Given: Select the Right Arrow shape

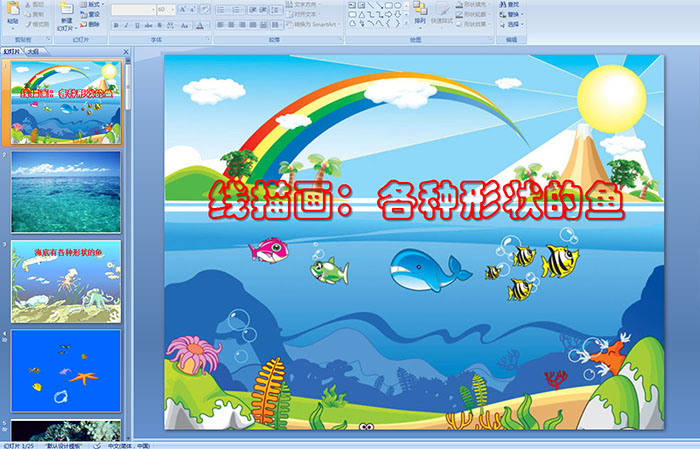Looking at the screenshot, I should pyautogui.click(x=389, y=14).
